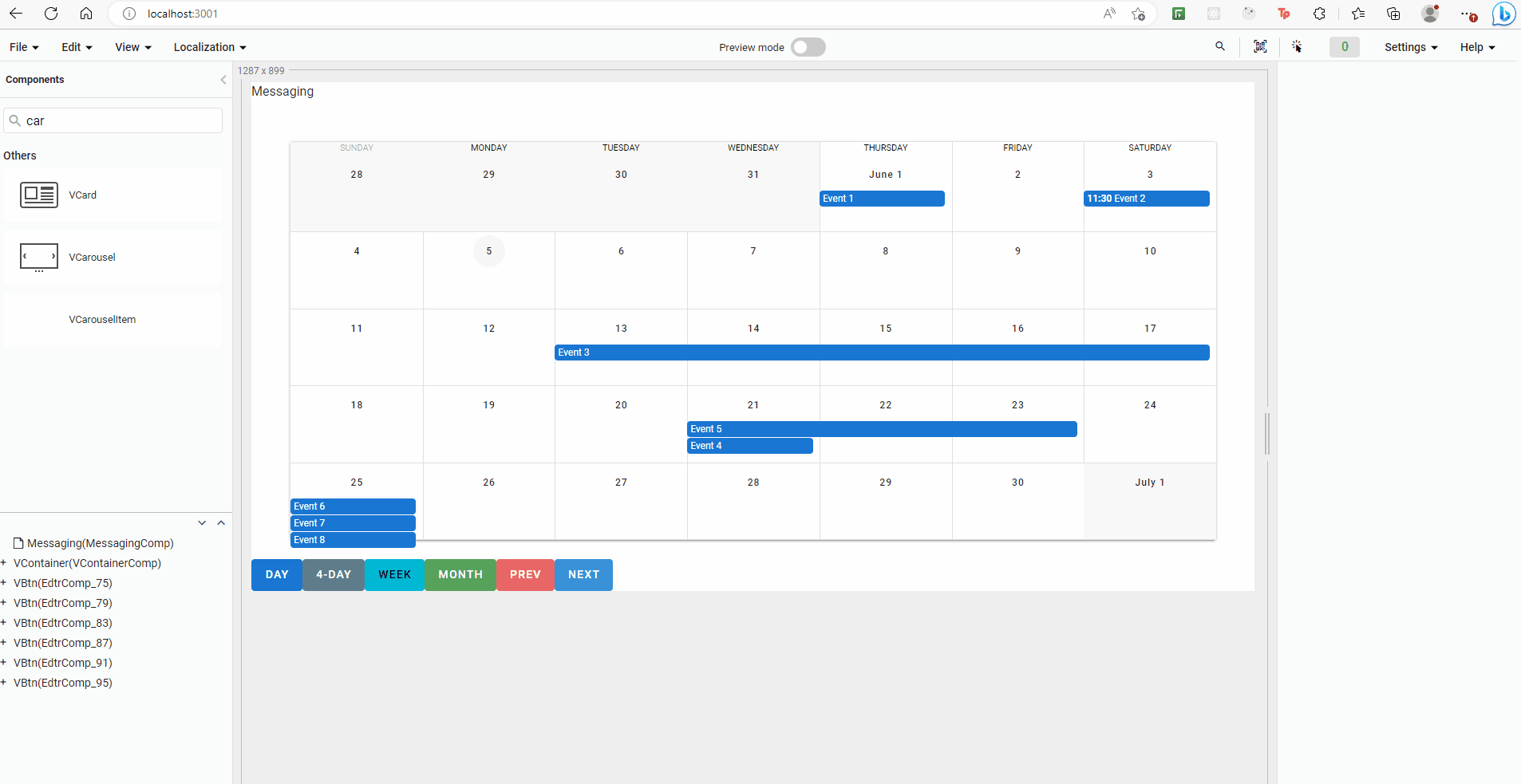This screenshot has height=784, width=1521.
Task: Open browser extensions puzzle icon
Action: [1319, 14]
